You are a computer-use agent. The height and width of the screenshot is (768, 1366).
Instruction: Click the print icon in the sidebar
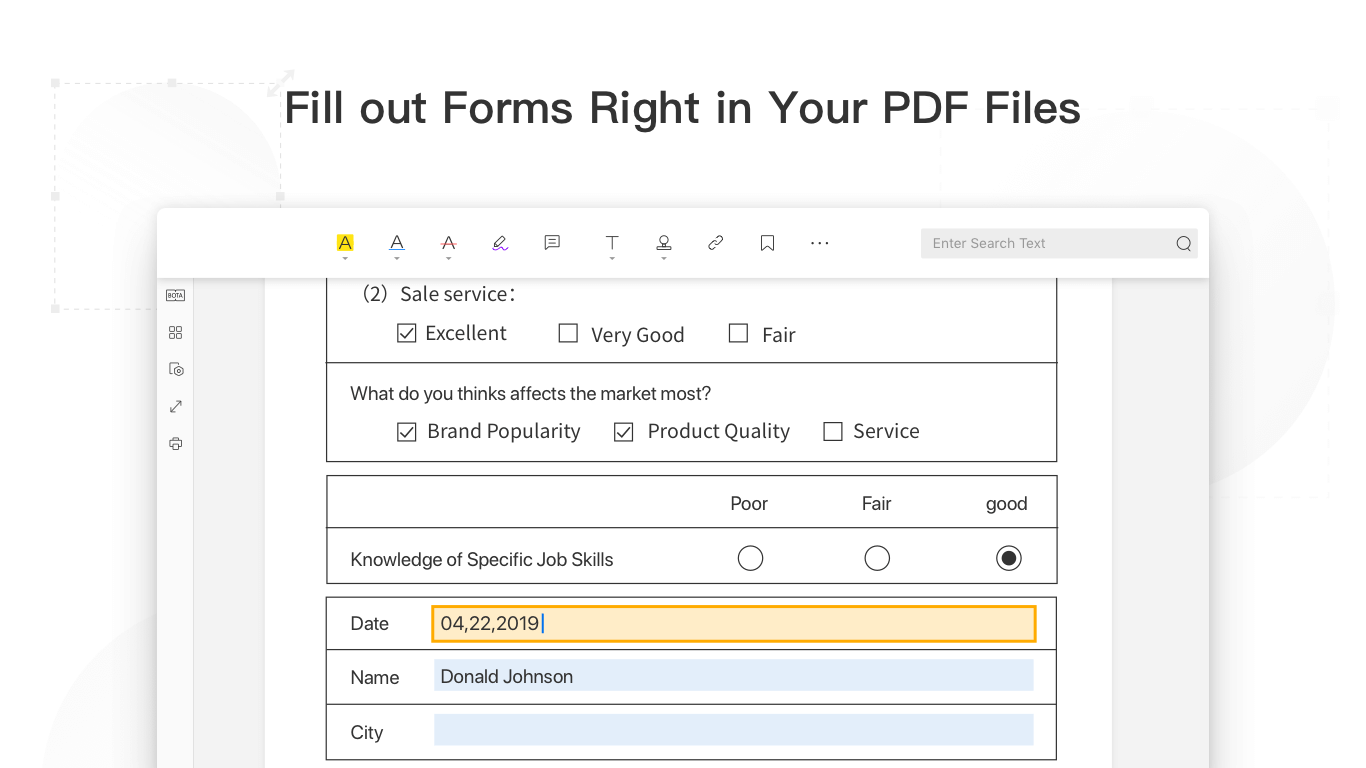pyautogui.click(x=176, y=444)
